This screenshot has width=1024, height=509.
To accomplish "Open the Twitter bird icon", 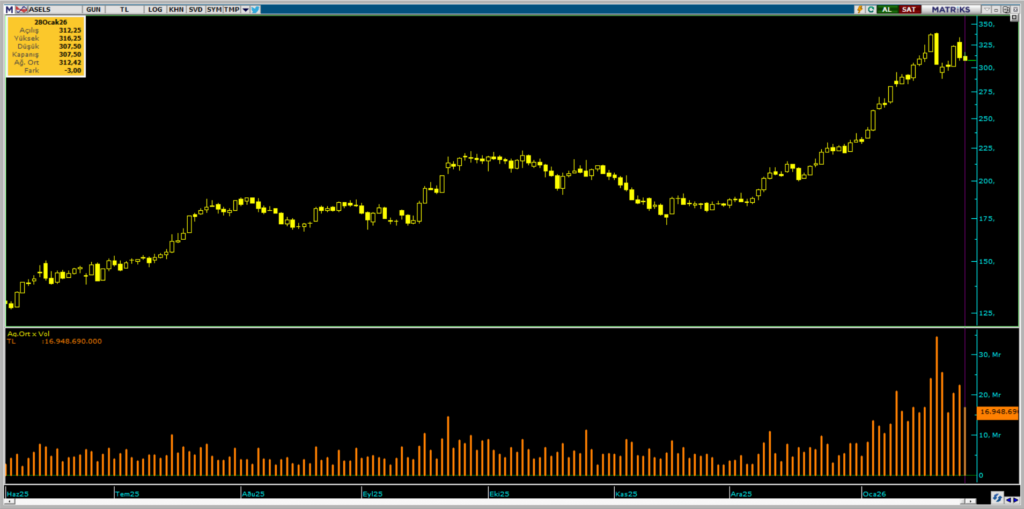I will pos(255,9).
